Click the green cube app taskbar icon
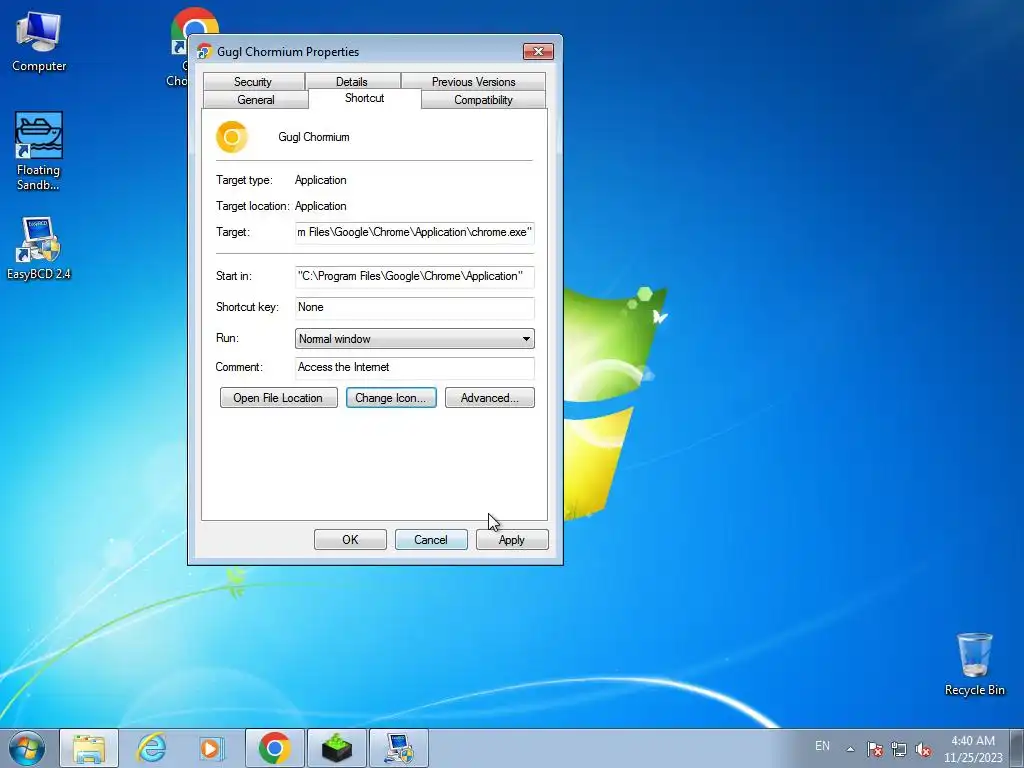 pos(336,748)
